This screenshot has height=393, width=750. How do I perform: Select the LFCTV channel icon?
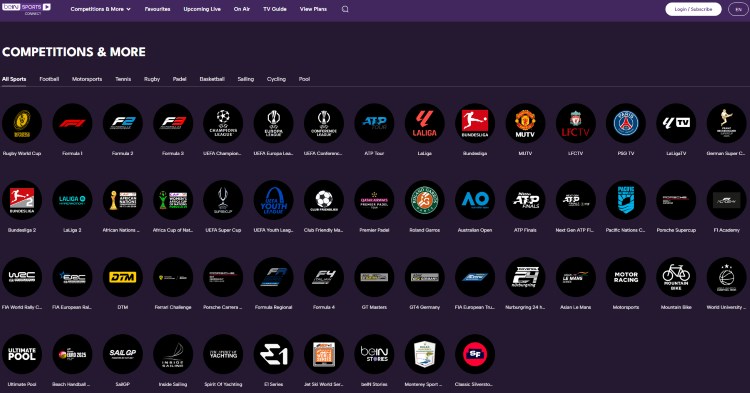(x=575, y=123)
